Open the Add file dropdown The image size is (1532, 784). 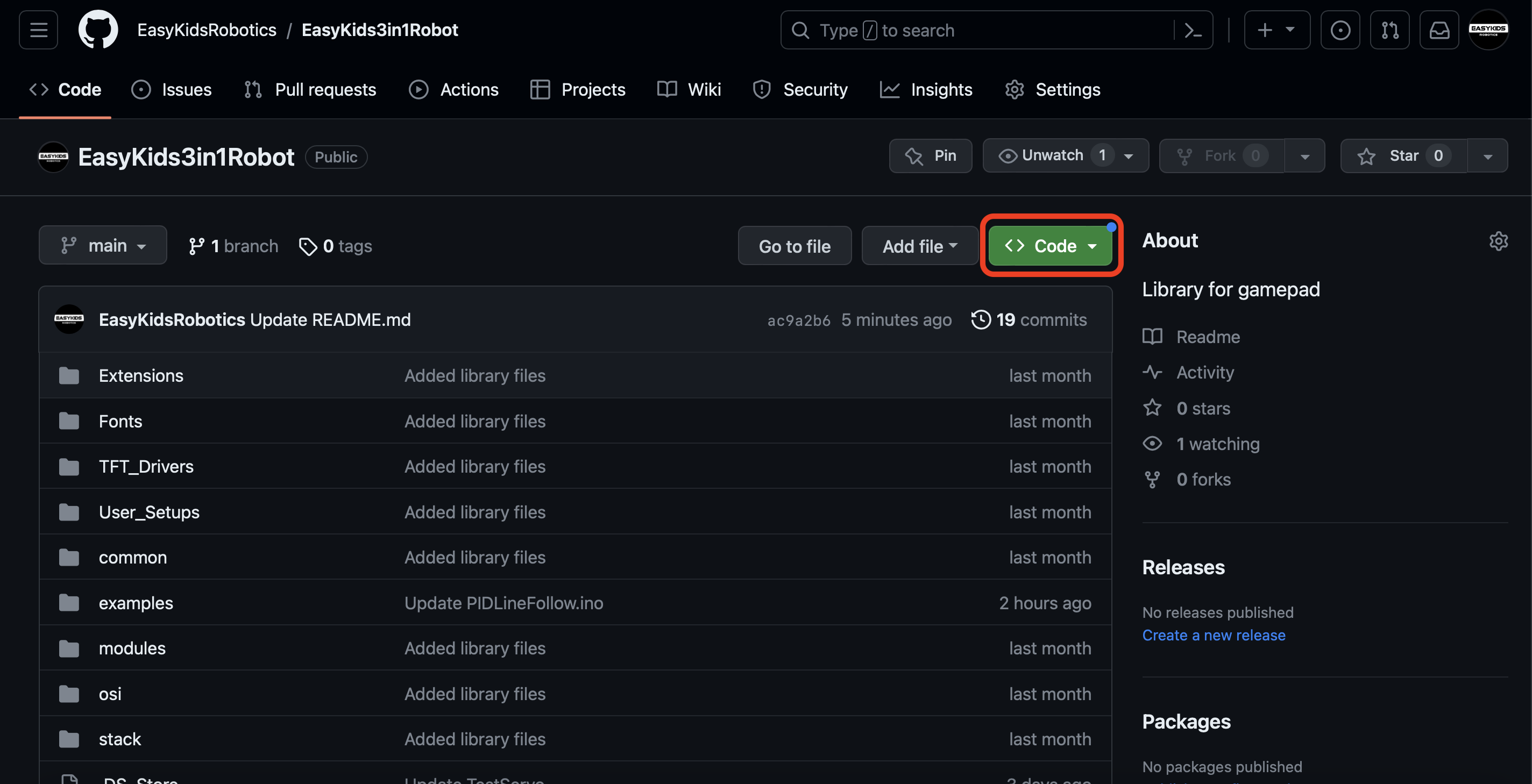919,246
